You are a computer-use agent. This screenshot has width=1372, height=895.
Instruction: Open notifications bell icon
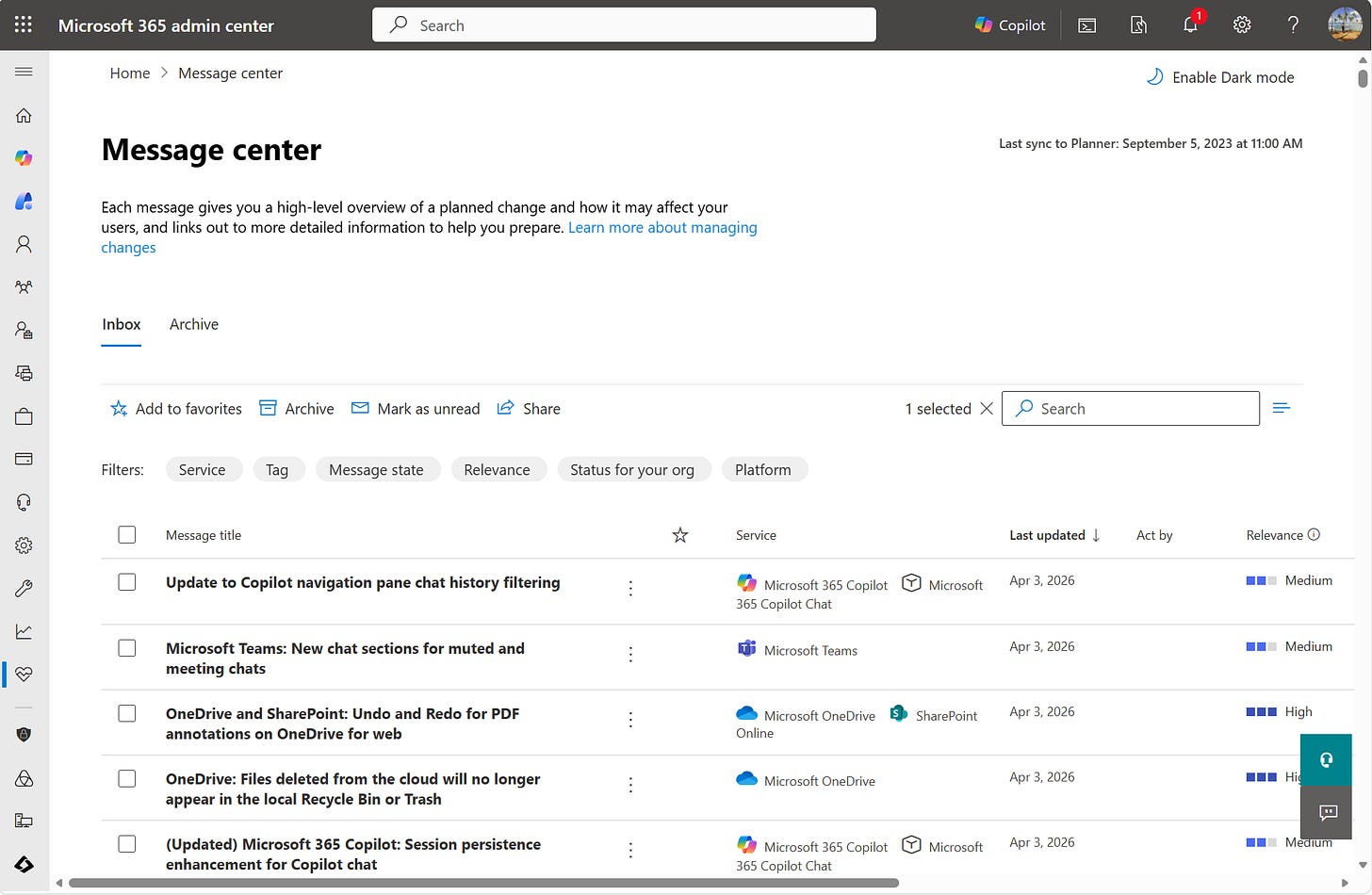coord(1190,25)
